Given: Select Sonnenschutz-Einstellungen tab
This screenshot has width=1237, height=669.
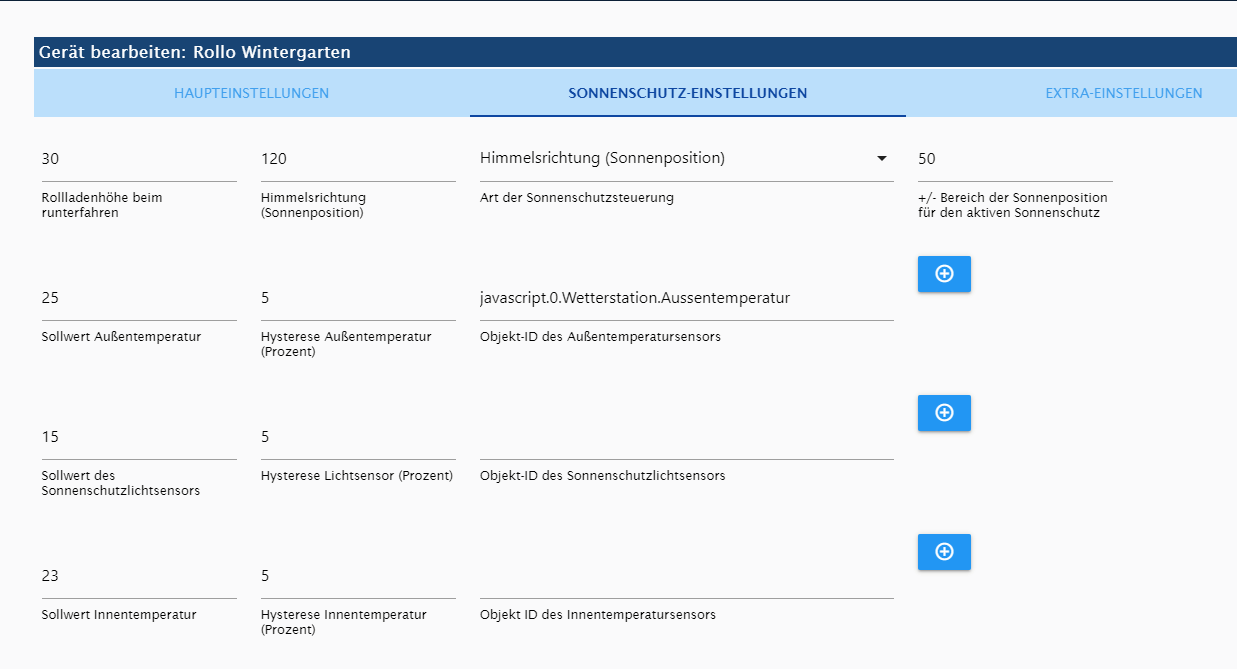Looking at the screenshot, I should [x=688, y=93].
